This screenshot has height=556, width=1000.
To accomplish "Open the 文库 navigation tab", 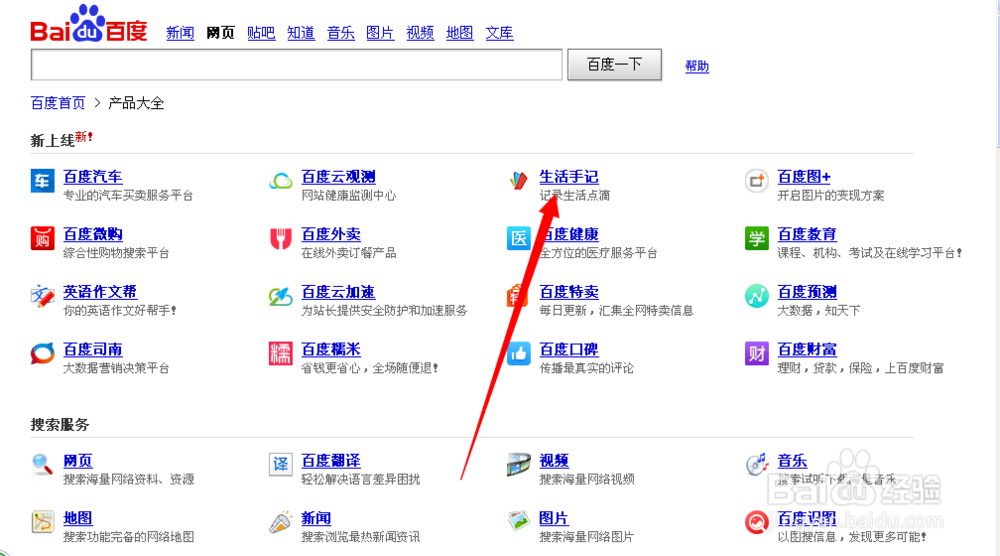I will tap(499, 33).
